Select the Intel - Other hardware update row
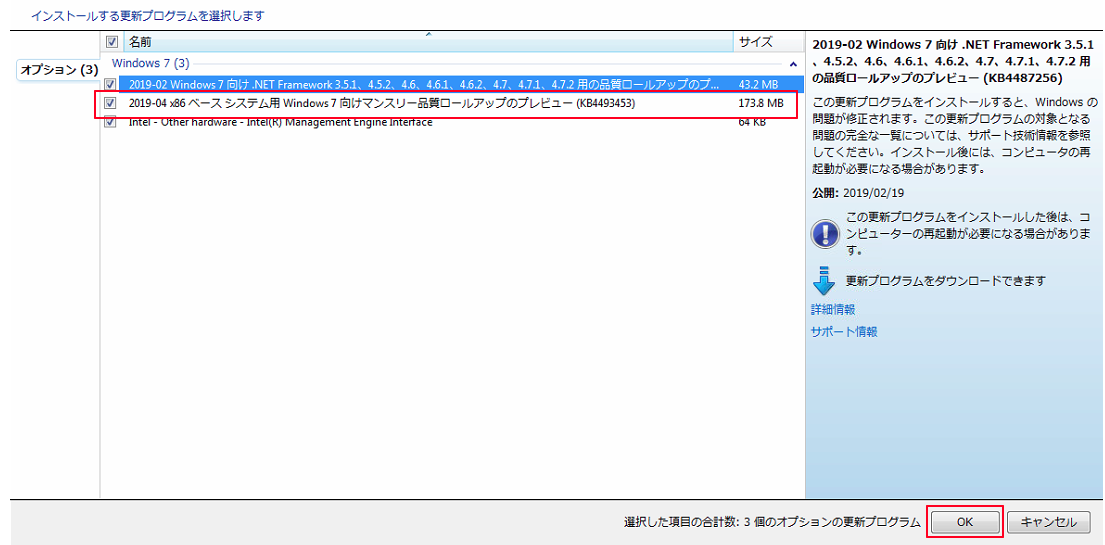This screenshot has width=1105, height=545. [451, 122]
